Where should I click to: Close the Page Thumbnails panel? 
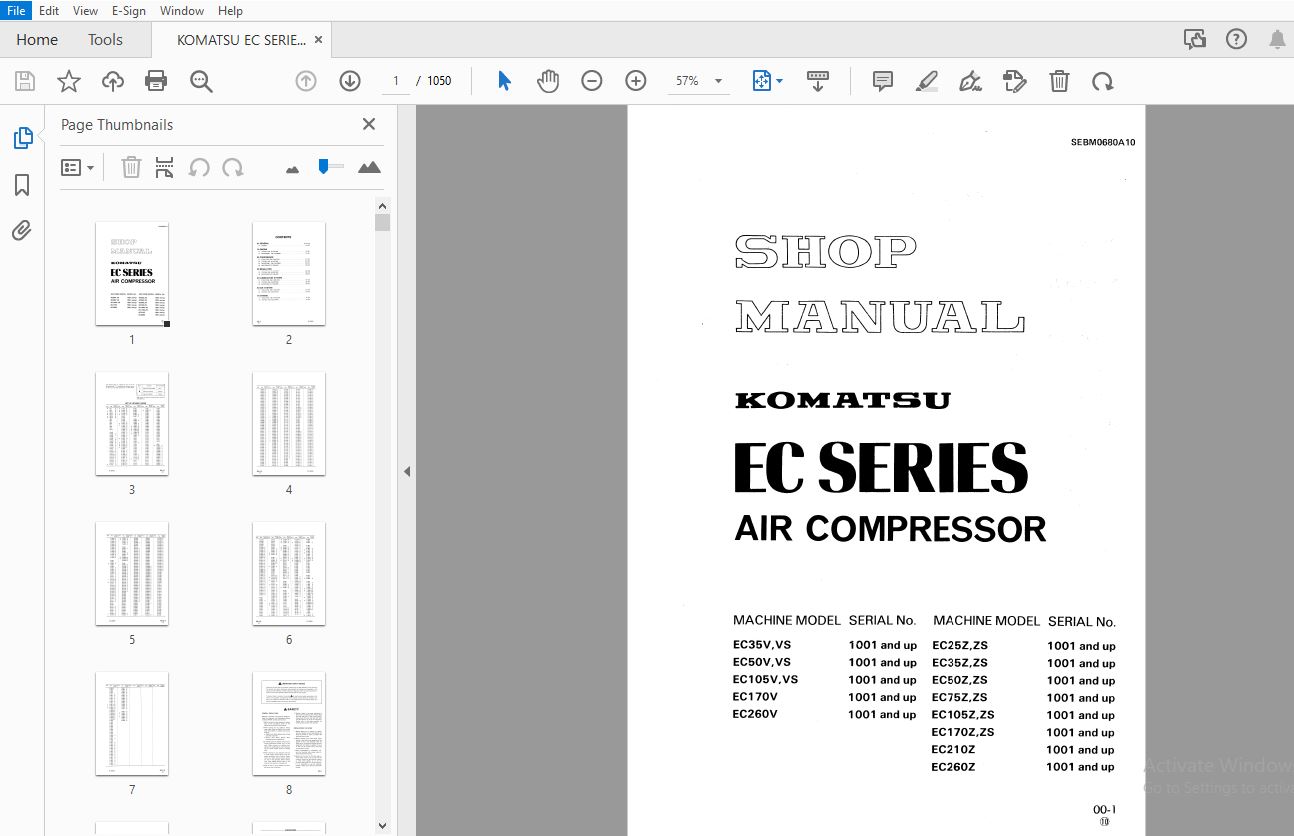pyautogui.click(x=369, y=124)
